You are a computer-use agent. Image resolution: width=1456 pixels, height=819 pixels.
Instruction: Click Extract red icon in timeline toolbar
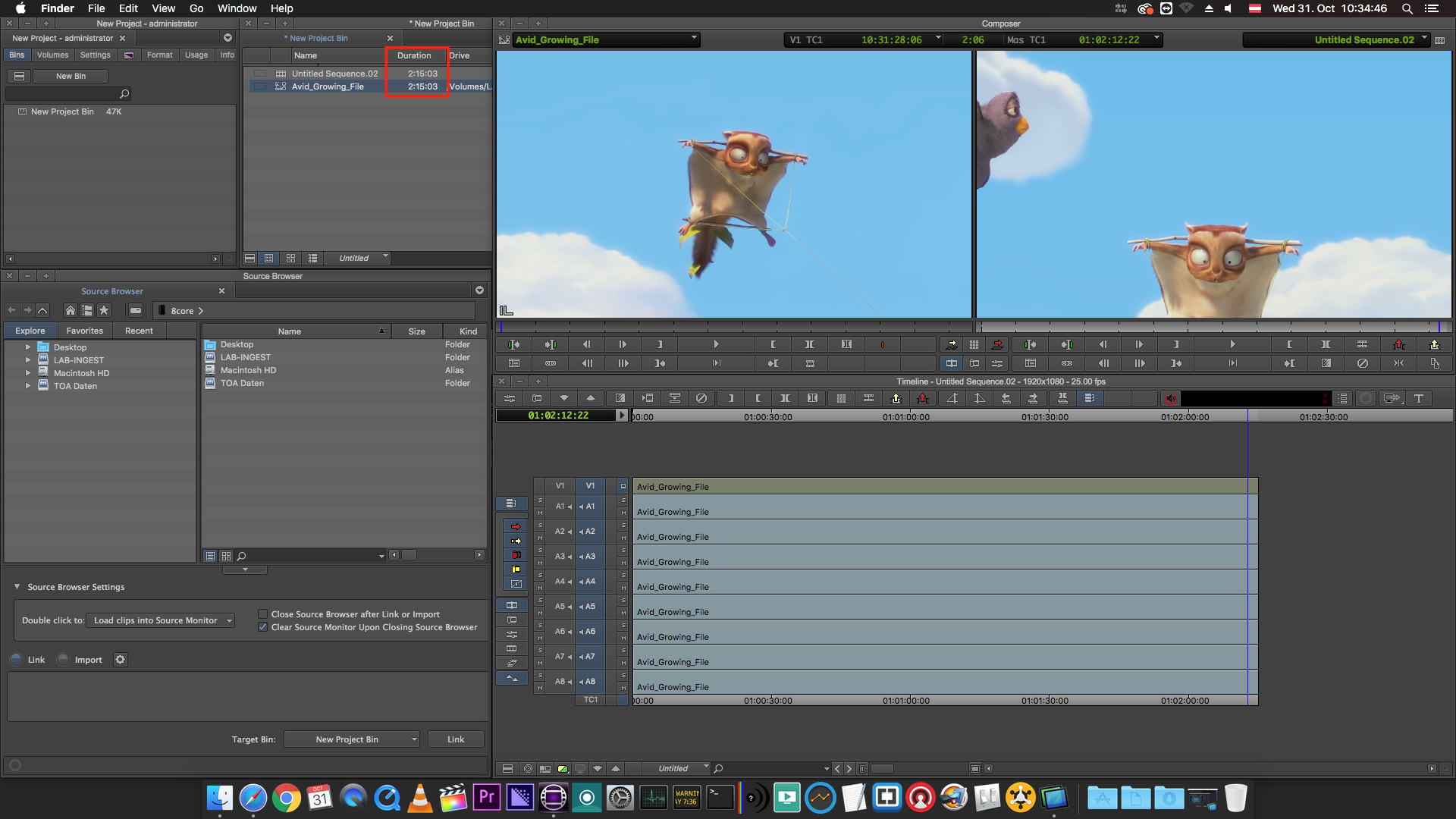coord(923,398)
